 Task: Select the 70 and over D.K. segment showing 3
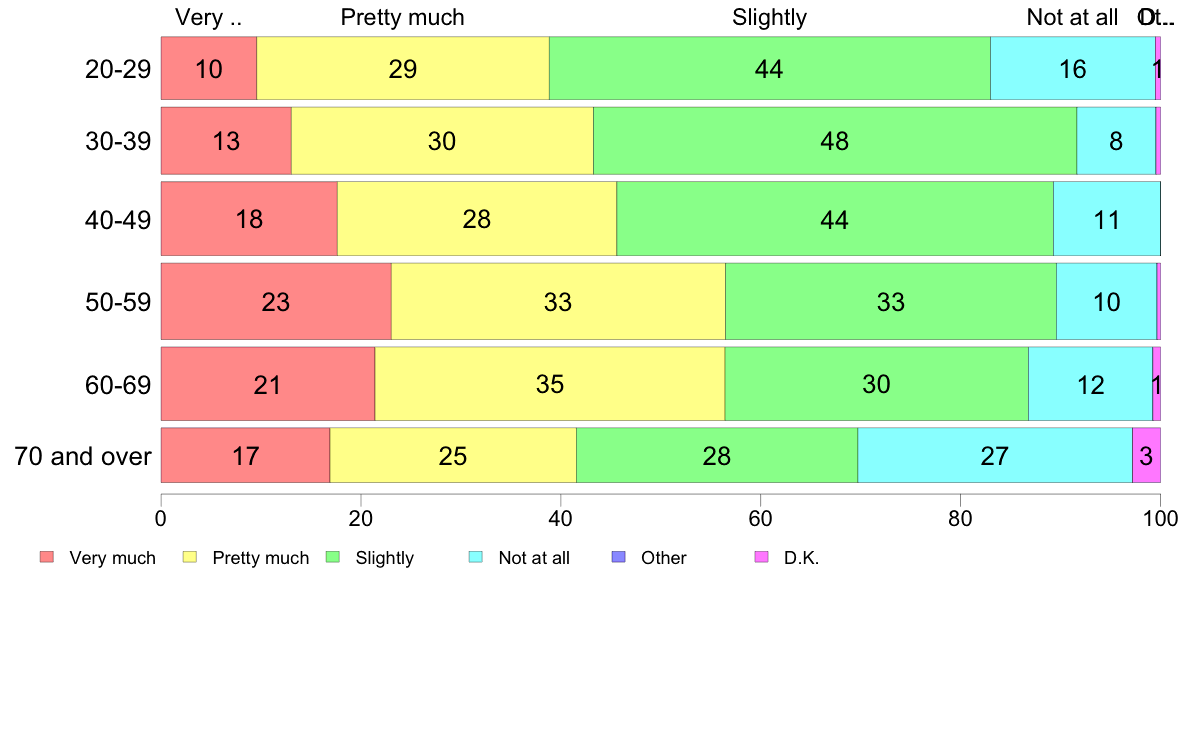(1146, 456)
